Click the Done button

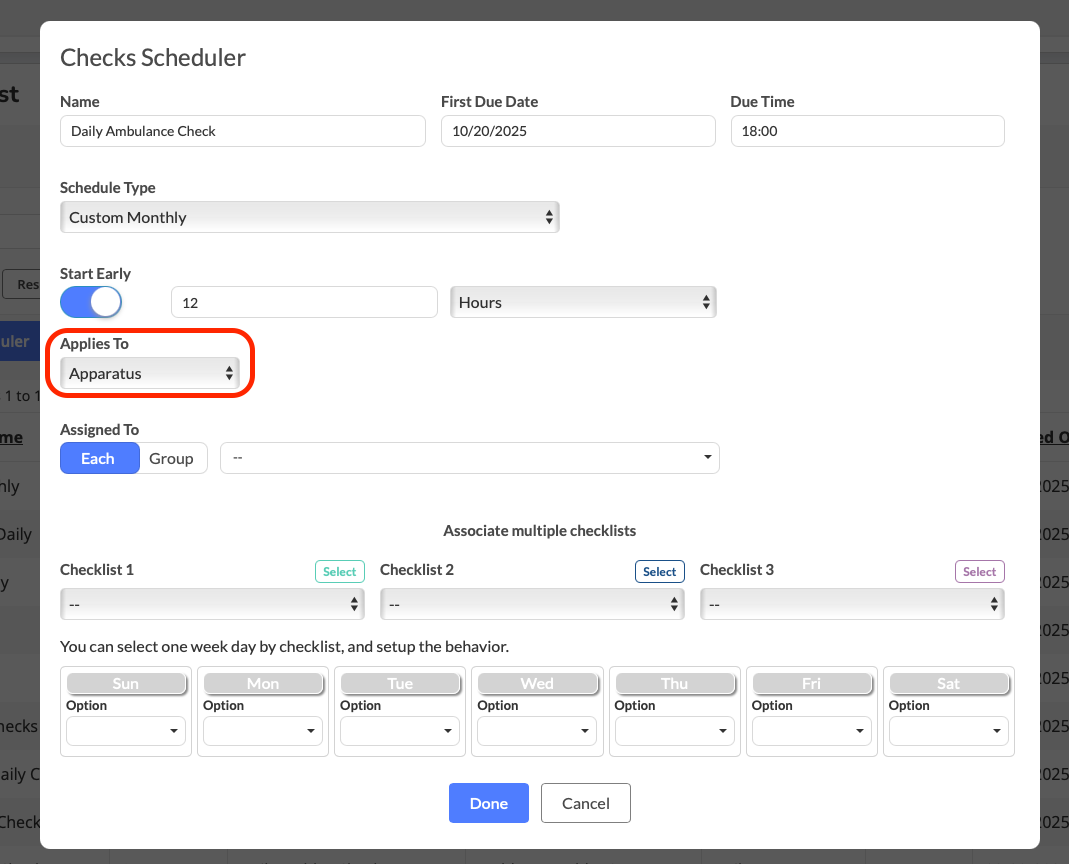(488, 803)
